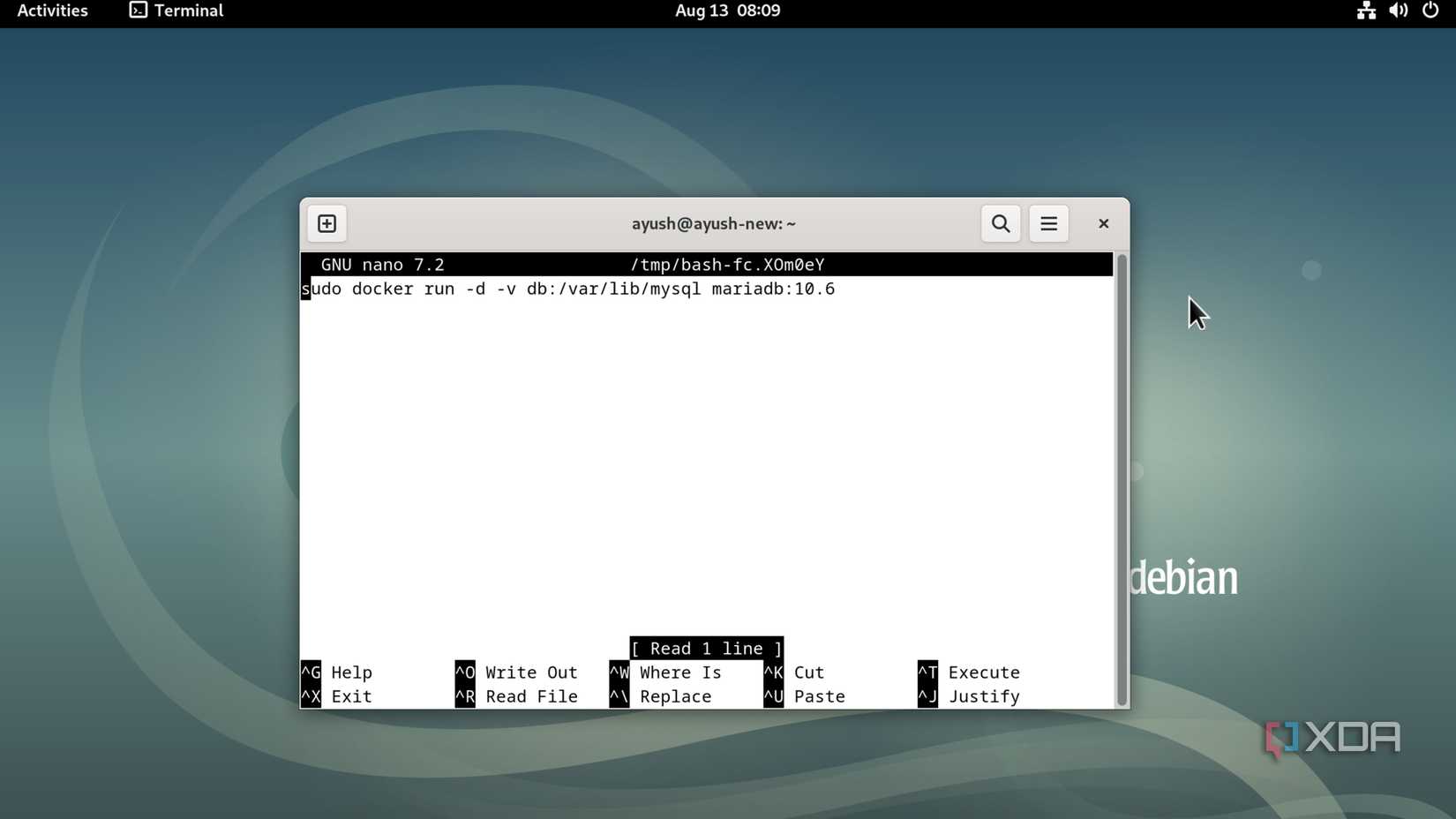Click the Write Out shortcut label
Image resolution: width=1456 pixels, height=819 pixels.
[530, 672]
